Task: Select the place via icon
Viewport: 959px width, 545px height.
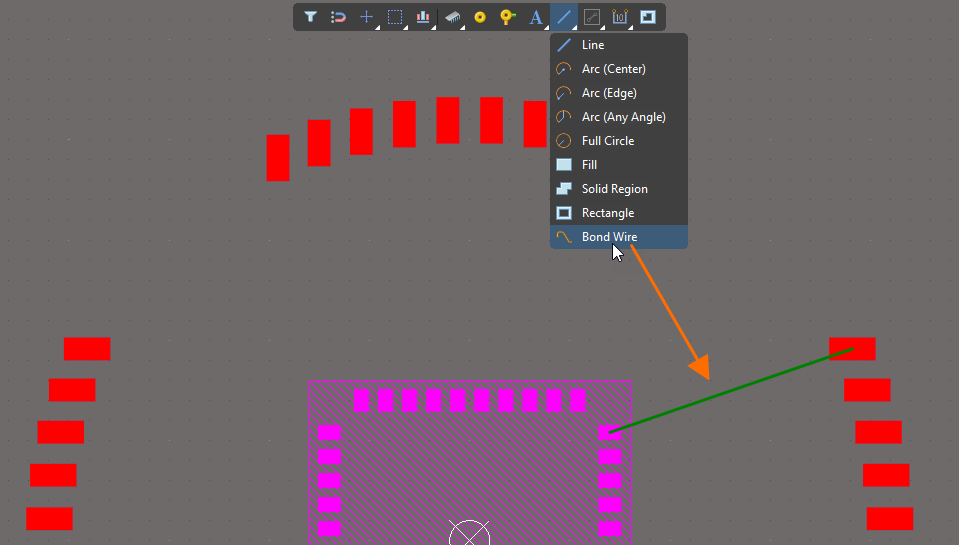Action: pyautogui.click(x=508, y=17)
